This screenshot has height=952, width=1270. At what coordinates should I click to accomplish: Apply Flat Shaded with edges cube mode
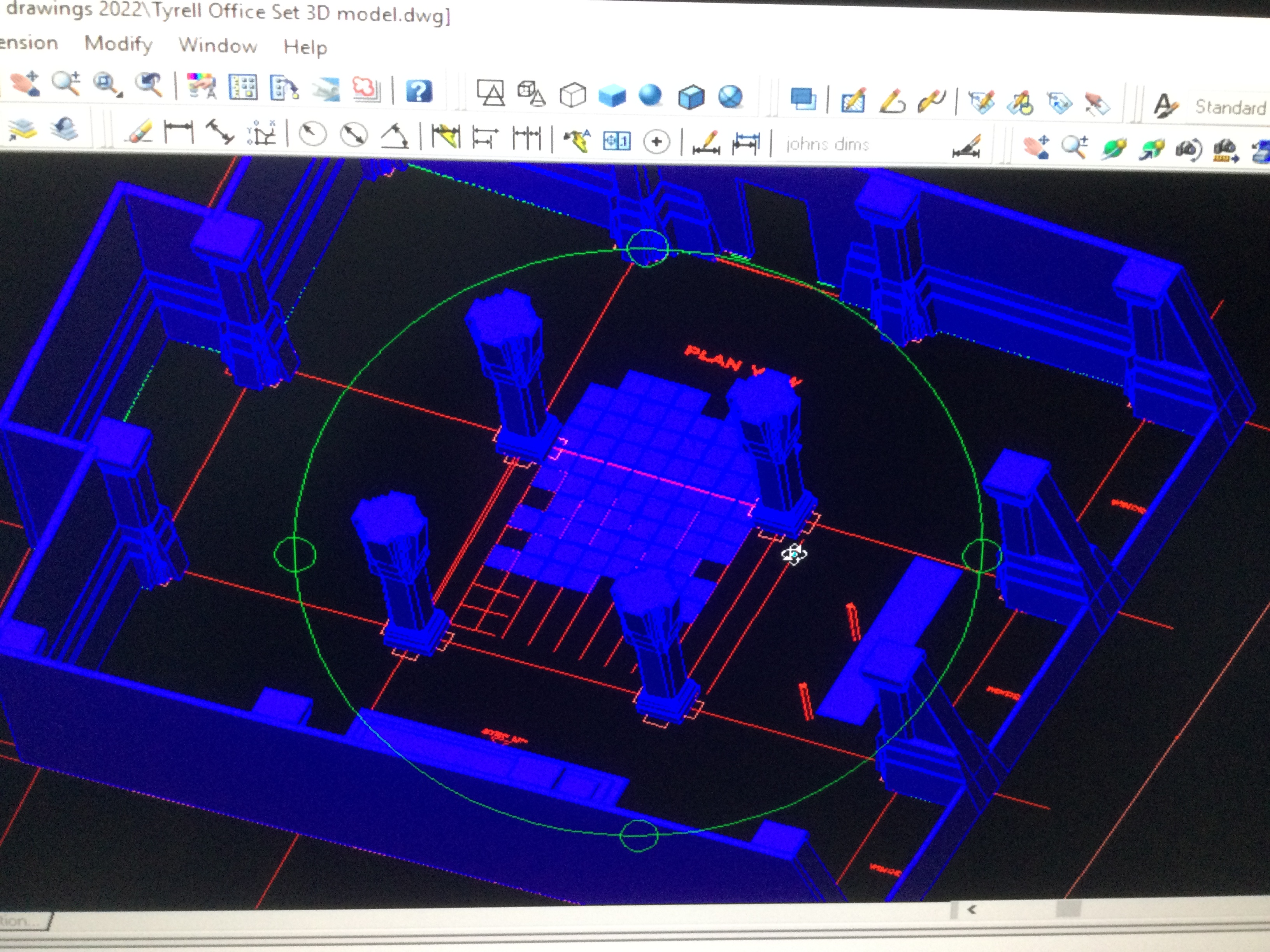click(691, 97)
